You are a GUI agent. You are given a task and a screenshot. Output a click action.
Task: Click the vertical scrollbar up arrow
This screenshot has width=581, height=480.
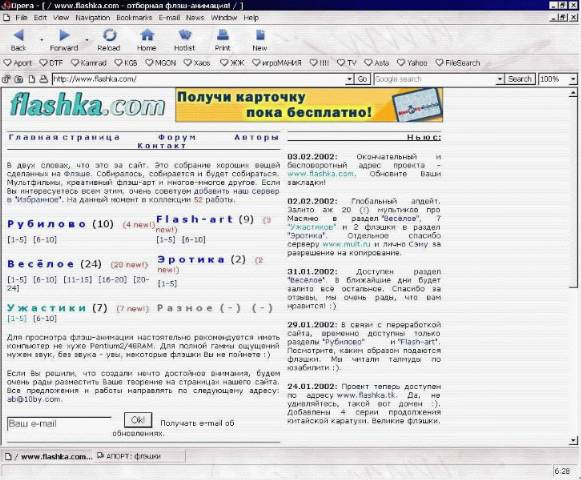(x=573, y=93)
